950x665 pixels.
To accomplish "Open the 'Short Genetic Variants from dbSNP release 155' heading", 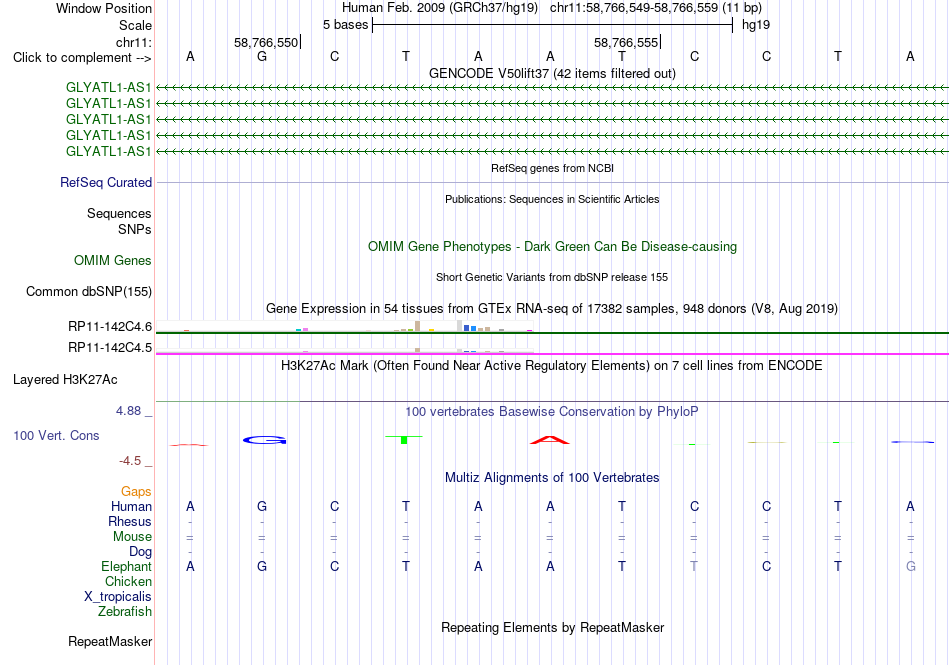I will tap(552, 277).
